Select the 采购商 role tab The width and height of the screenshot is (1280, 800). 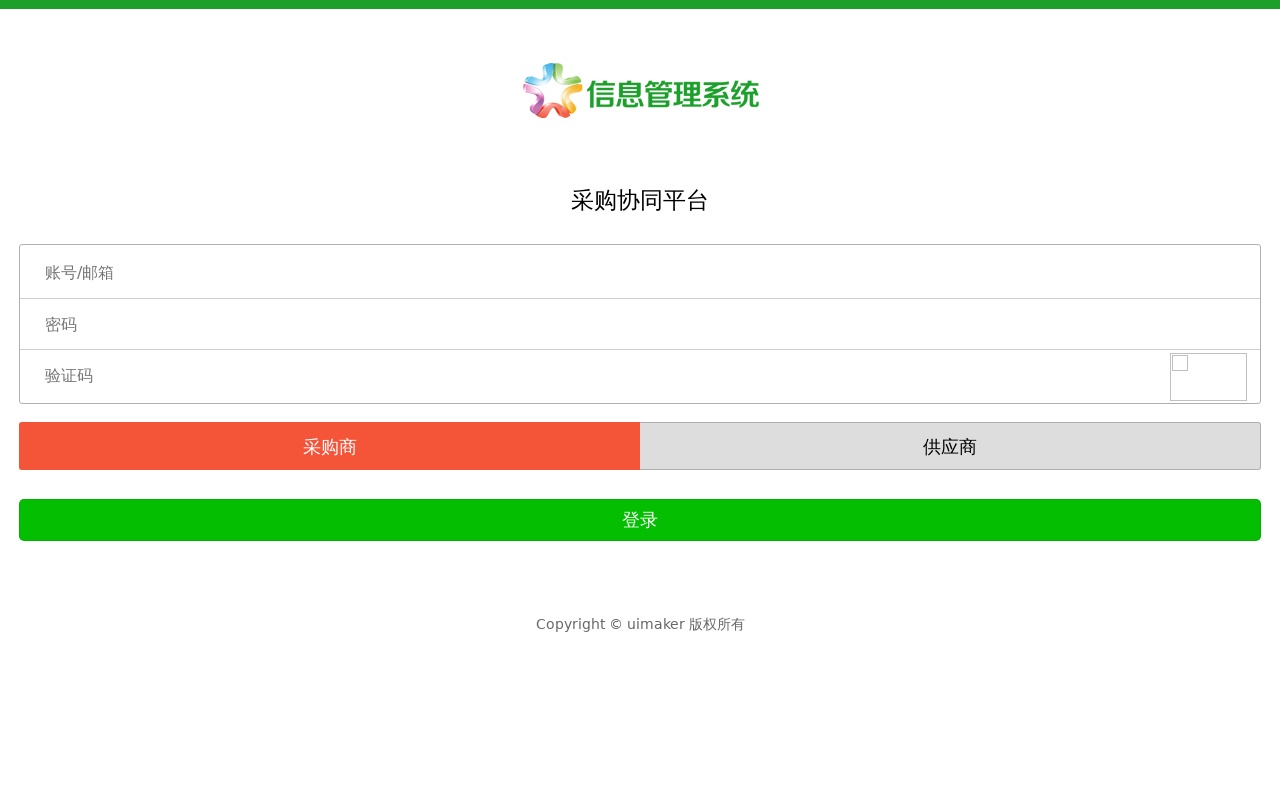click(330, 446)
